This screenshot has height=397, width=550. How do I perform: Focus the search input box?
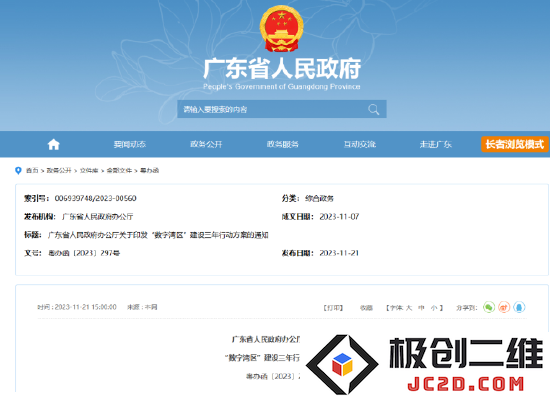click(x=272, y=109)
